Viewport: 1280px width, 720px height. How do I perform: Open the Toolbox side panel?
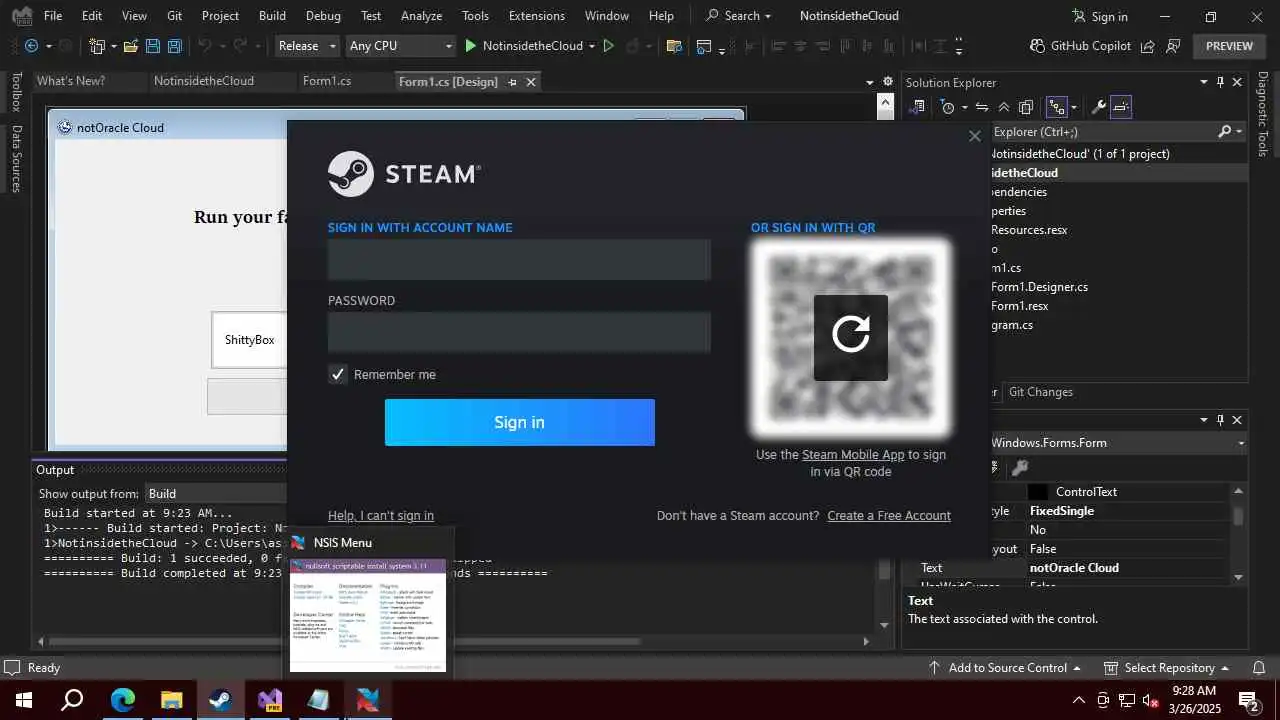pyautogui.click(x=16, y=92)
